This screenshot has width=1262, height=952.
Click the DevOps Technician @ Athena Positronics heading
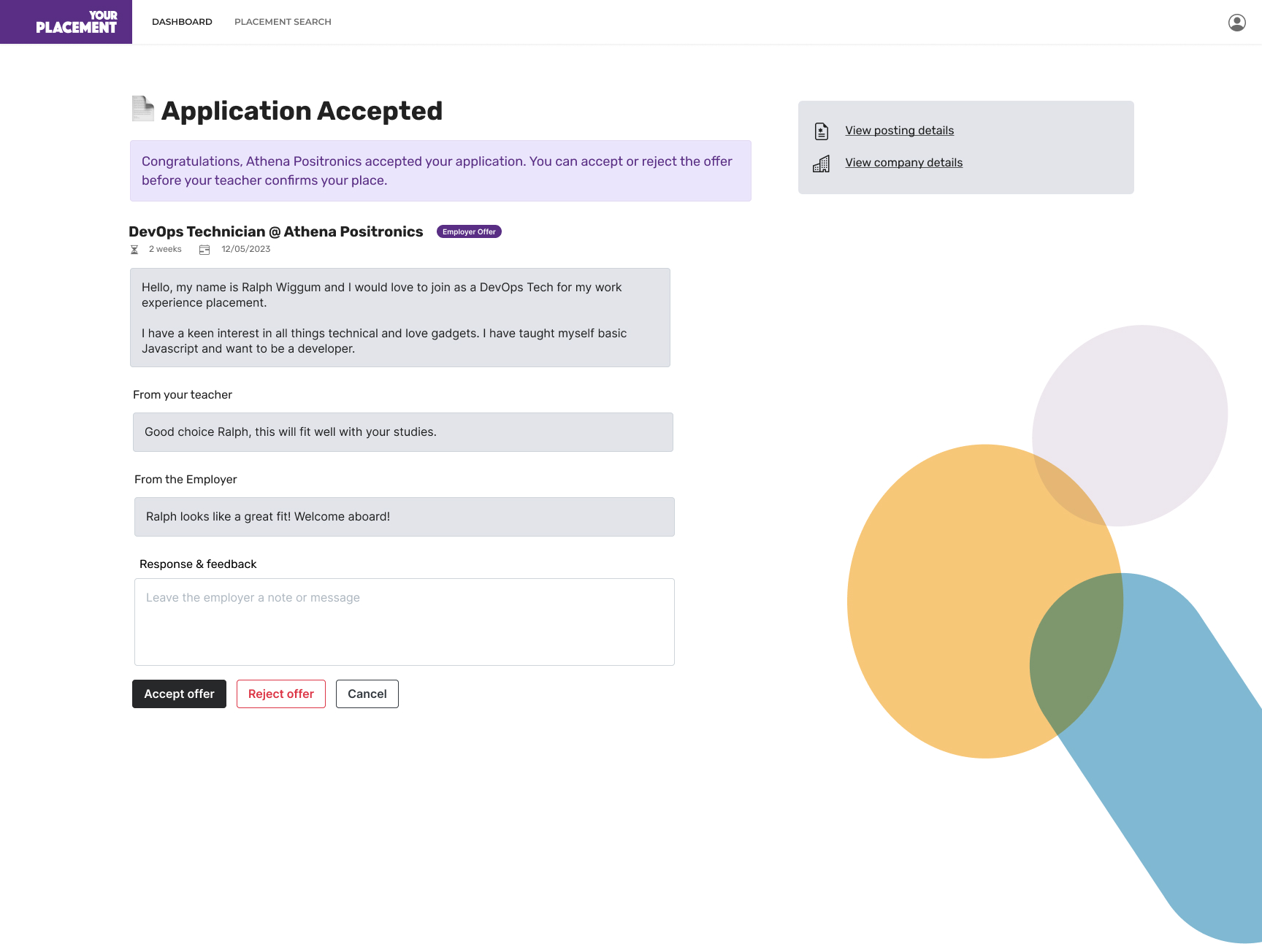coord(276,231)
